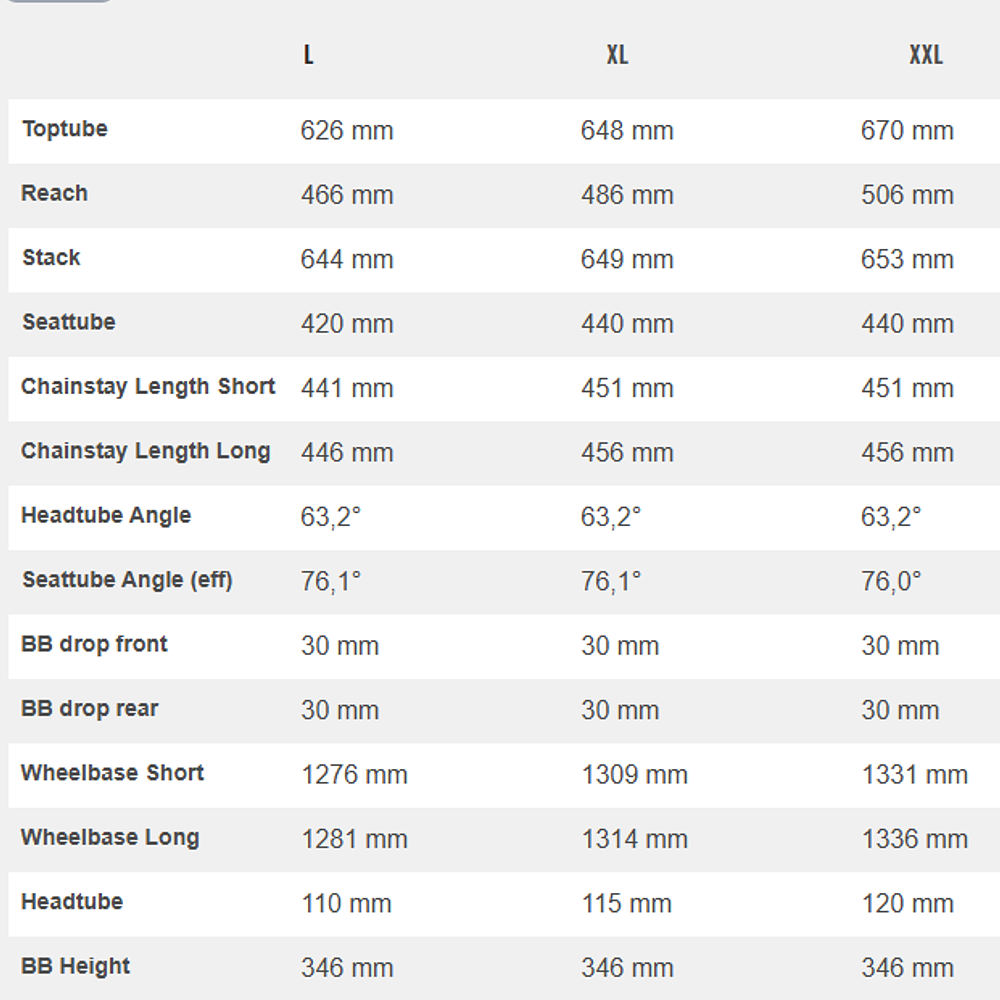The height and width of the screenshot is (1000, 1000).
Task: Select the BB drop front label
Action: [94, 644]
